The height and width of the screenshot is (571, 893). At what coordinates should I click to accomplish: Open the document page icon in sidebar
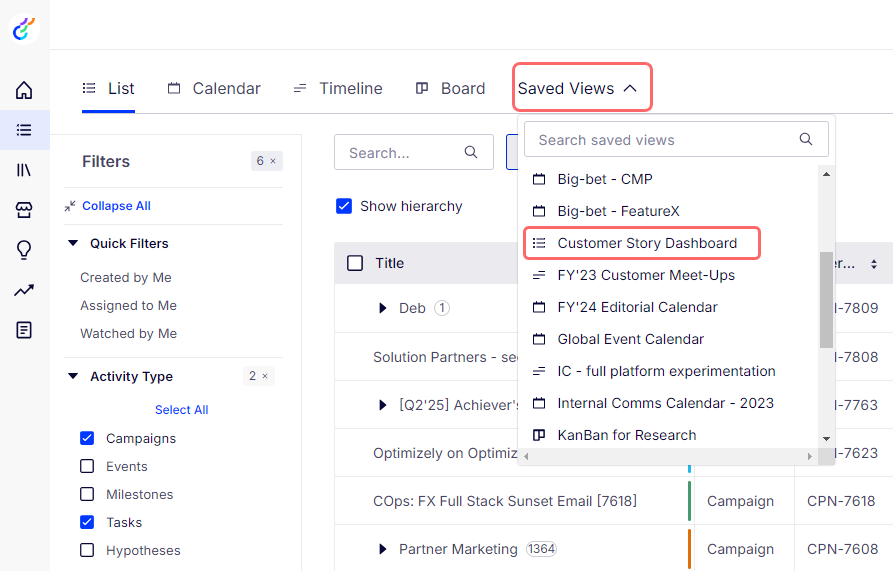(24, 330)
